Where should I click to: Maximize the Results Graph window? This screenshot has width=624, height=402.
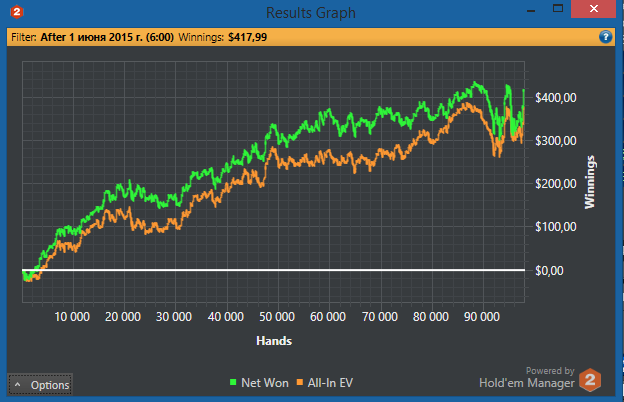(558, 8)
